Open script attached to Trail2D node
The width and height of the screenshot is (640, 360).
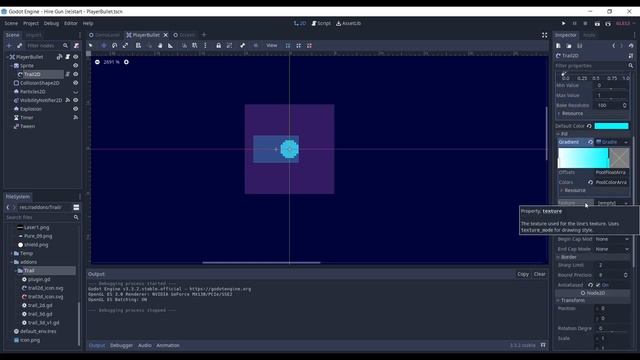coord(68,74)
